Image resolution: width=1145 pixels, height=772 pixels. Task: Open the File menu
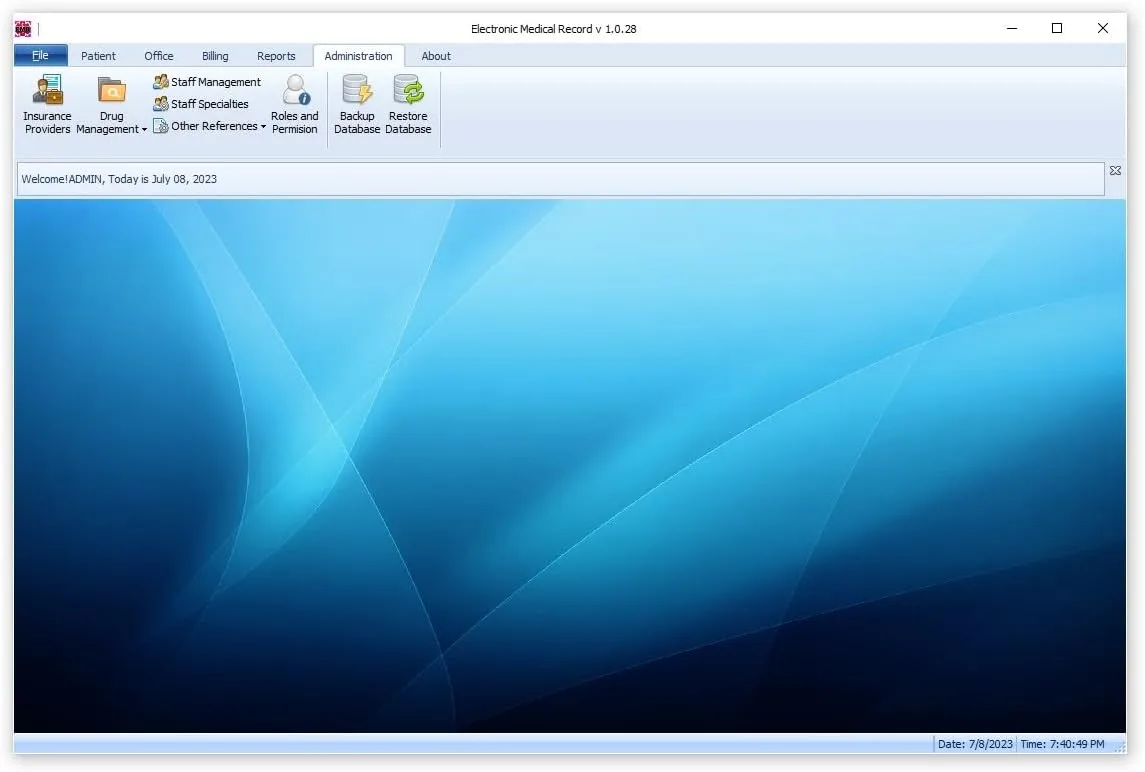[40, 55]
